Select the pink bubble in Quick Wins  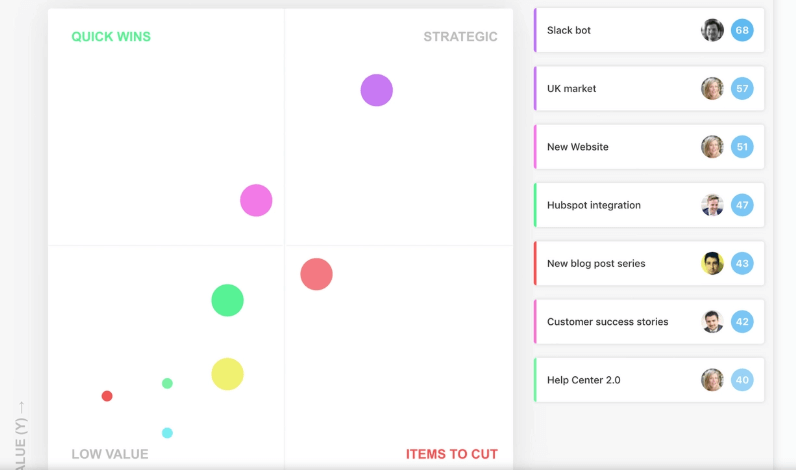(256, 200)
